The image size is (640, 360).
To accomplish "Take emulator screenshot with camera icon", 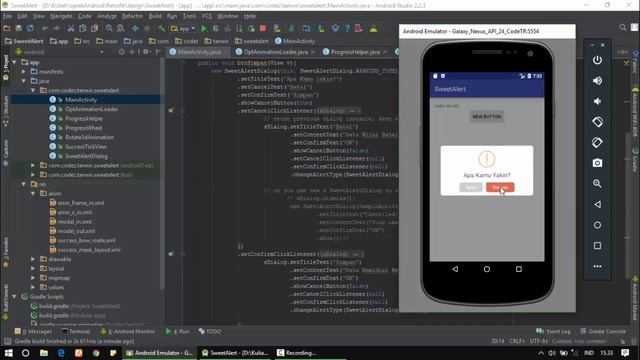I will (597, 163).
